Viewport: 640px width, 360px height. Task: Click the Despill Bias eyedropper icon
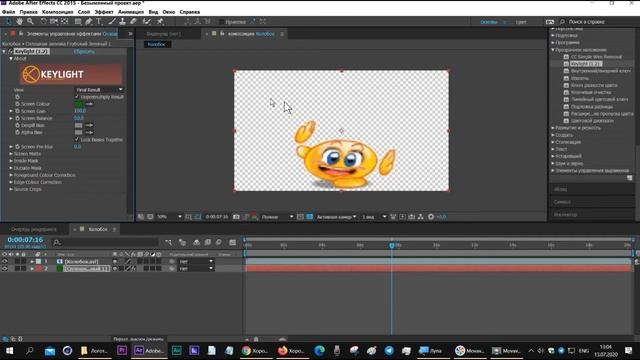[89, 125]
